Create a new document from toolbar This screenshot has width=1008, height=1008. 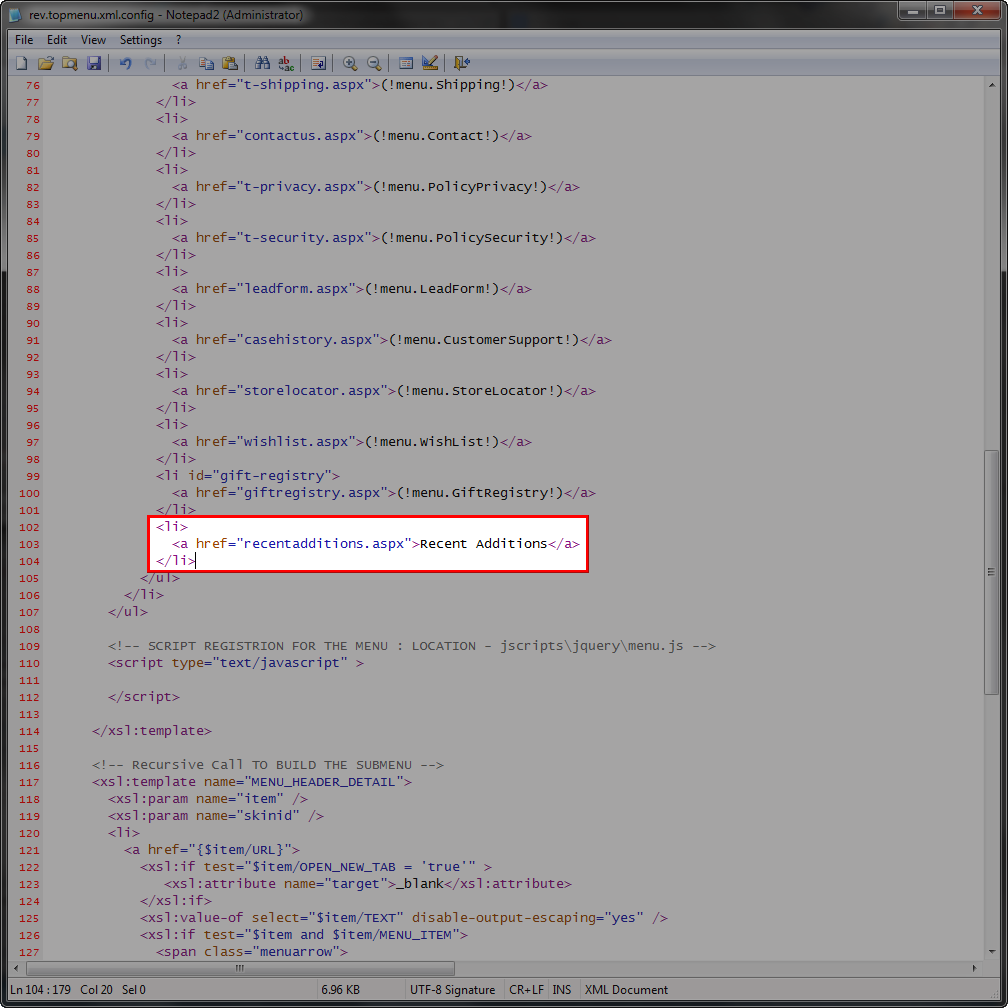pos(22,63)
